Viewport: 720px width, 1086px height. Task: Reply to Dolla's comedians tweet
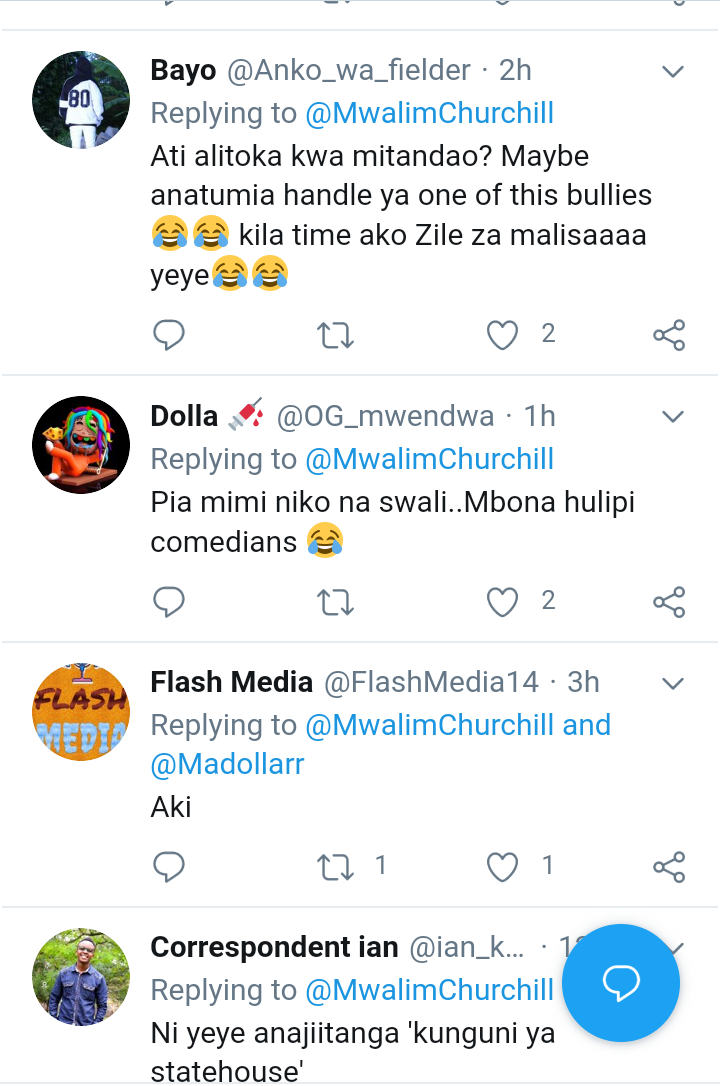(x=169, y=601)
